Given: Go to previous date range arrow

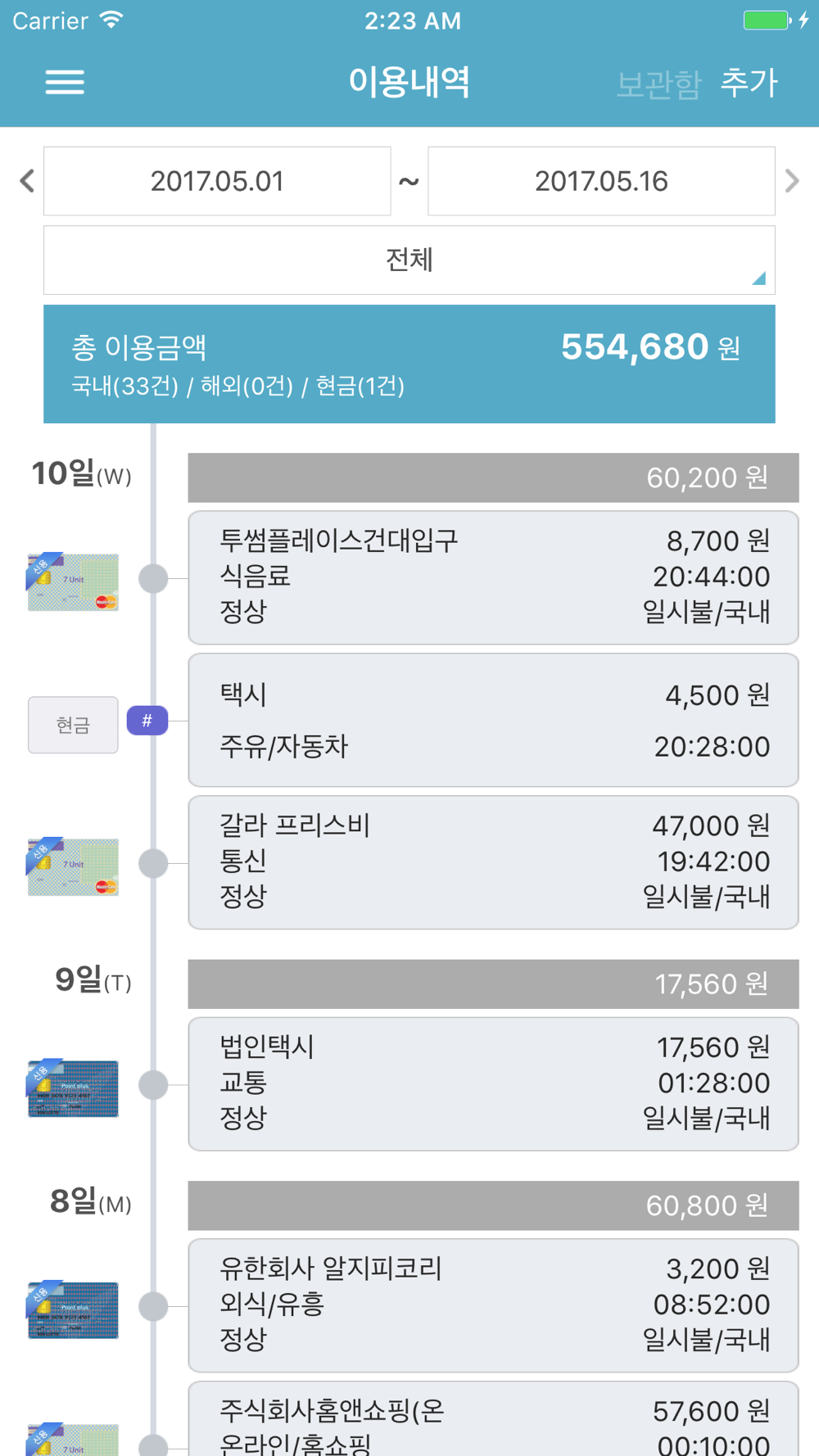Looking at the screenshot, I should (27, 181).
